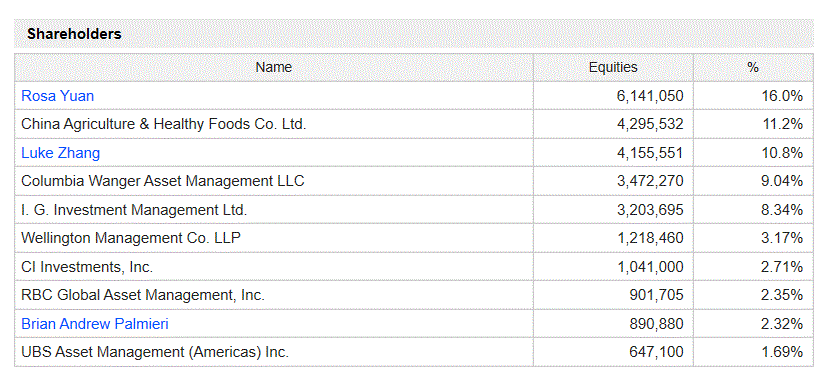This screenshot has height=387, width=832.
Task: Select UBS Asset Management (Americas) Inc. cell
Action: (x=274, y=352)
